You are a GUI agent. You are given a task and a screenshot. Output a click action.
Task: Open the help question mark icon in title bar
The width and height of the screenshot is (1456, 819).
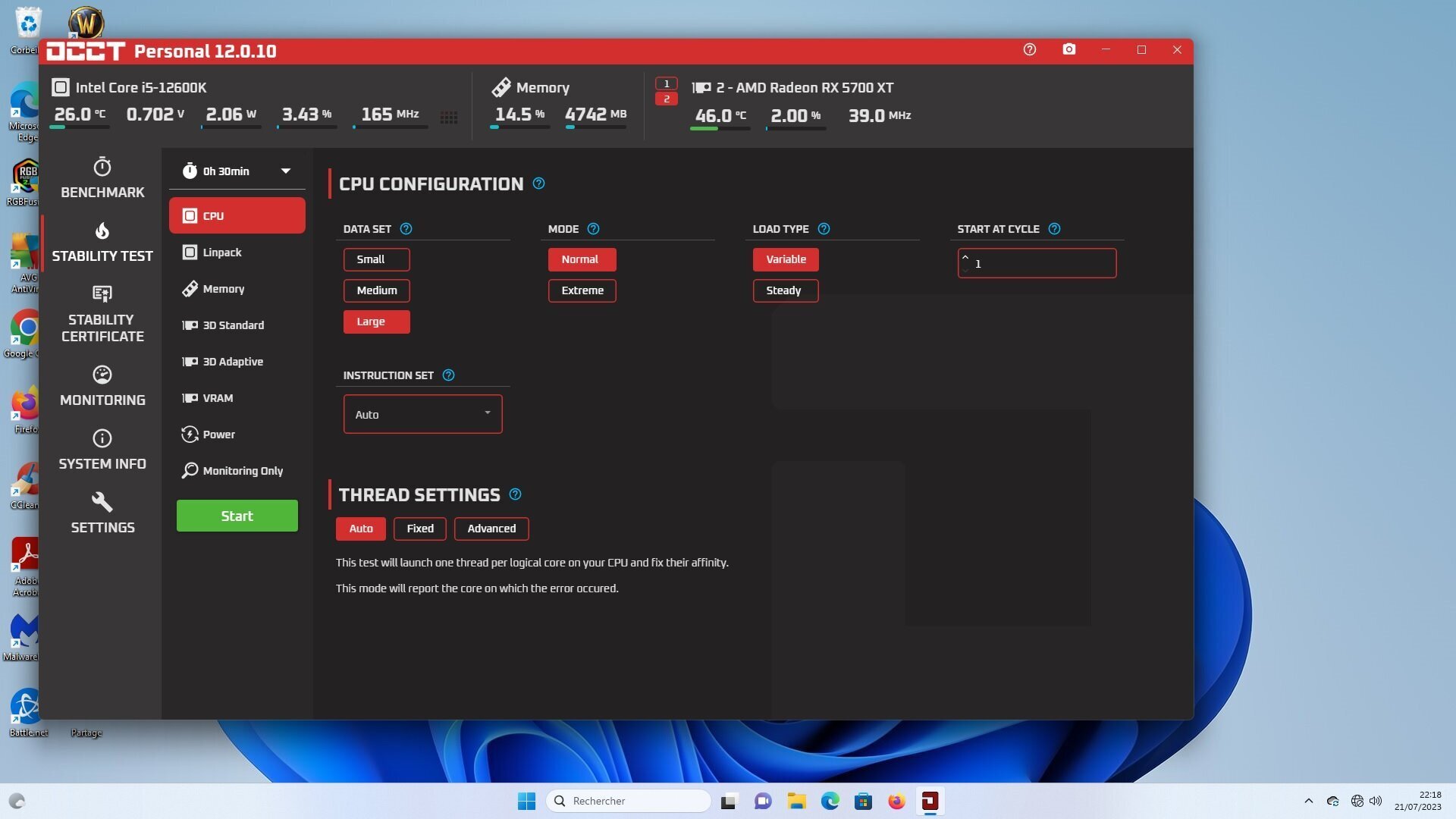tap(1029, 50)
